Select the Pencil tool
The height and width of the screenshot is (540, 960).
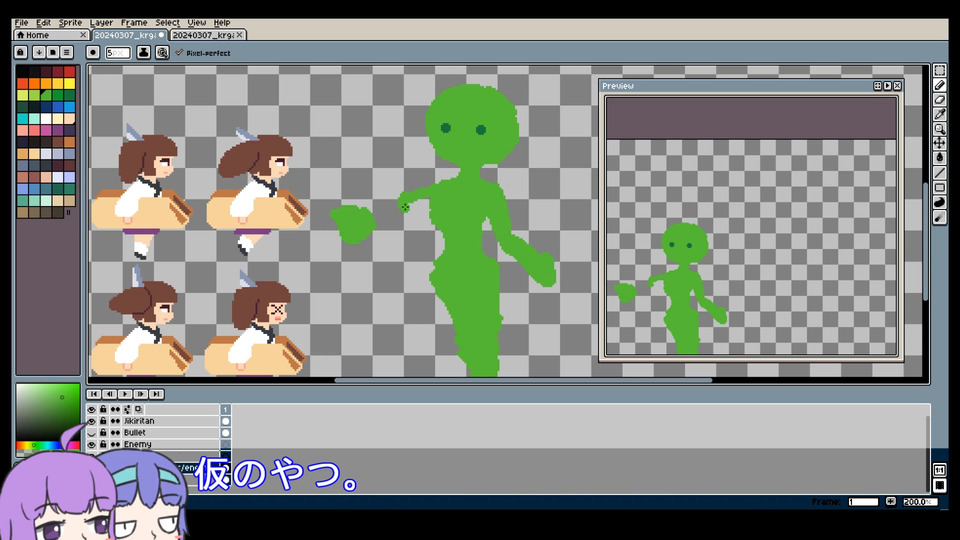(940, 85)
